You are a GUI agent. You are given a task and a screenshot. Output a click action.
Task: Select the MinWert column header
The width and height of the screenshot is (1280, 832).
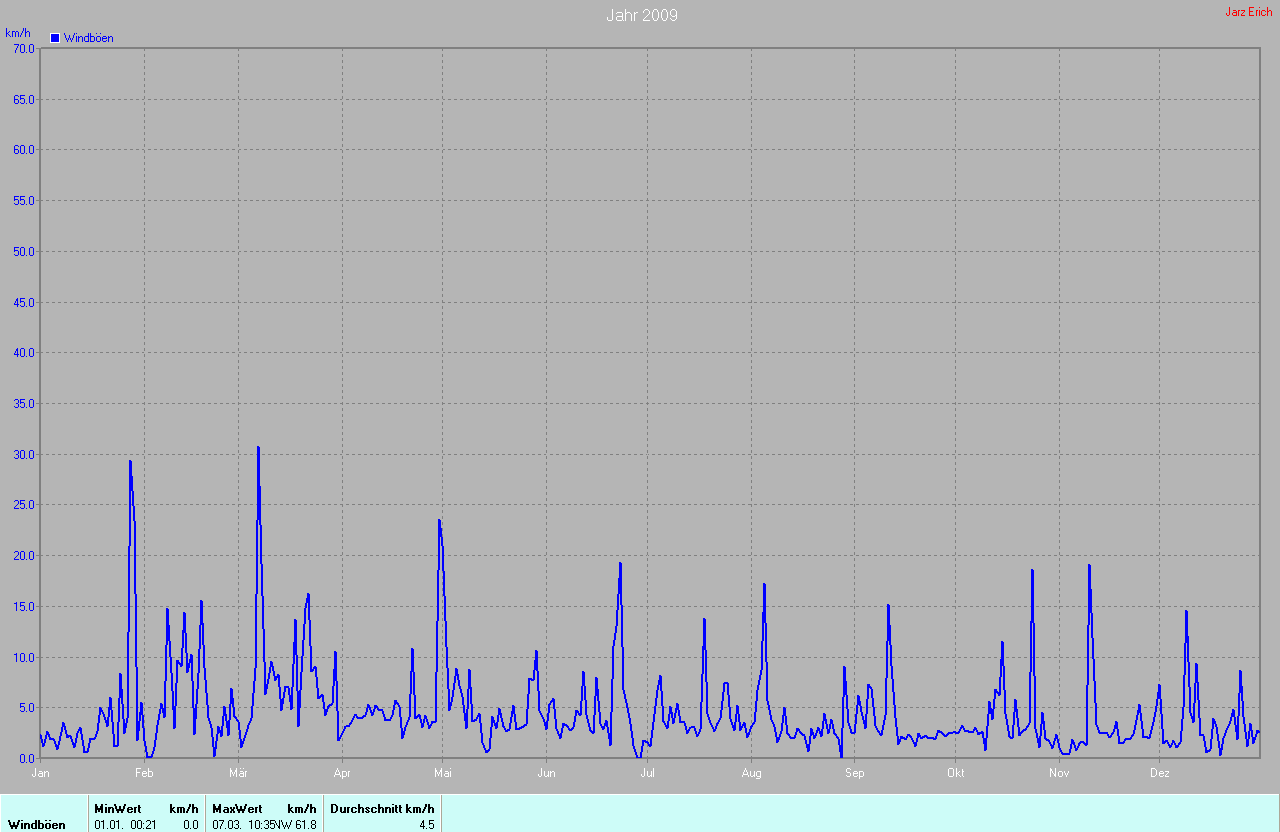click(x=118, y=808)
